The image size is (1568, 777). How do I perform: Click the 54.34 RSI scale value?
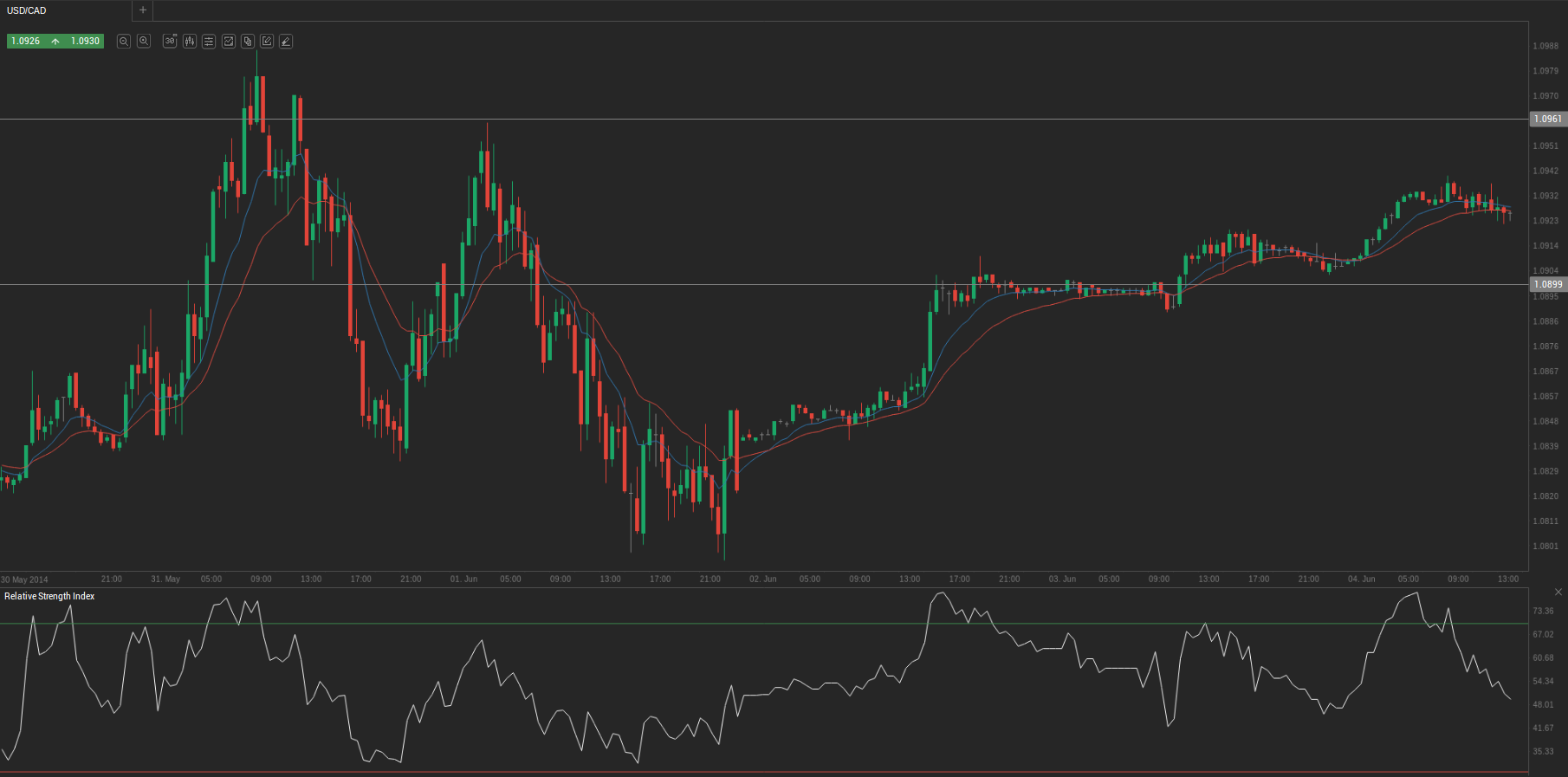click(1543, 681)
